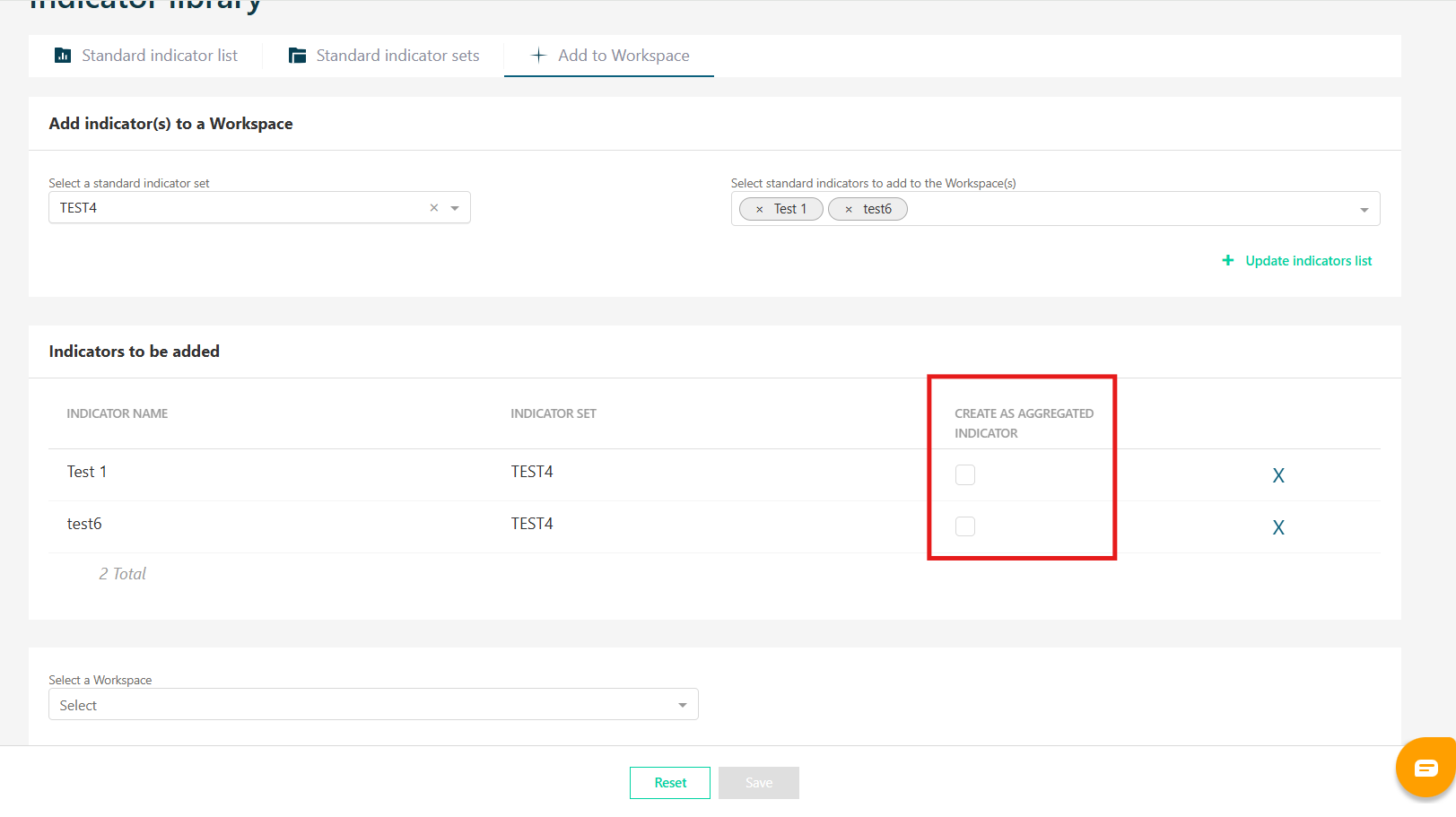Remove the test6 chip tag
The width and height of the screenshot is (1456, 817).
coord(849,209)
